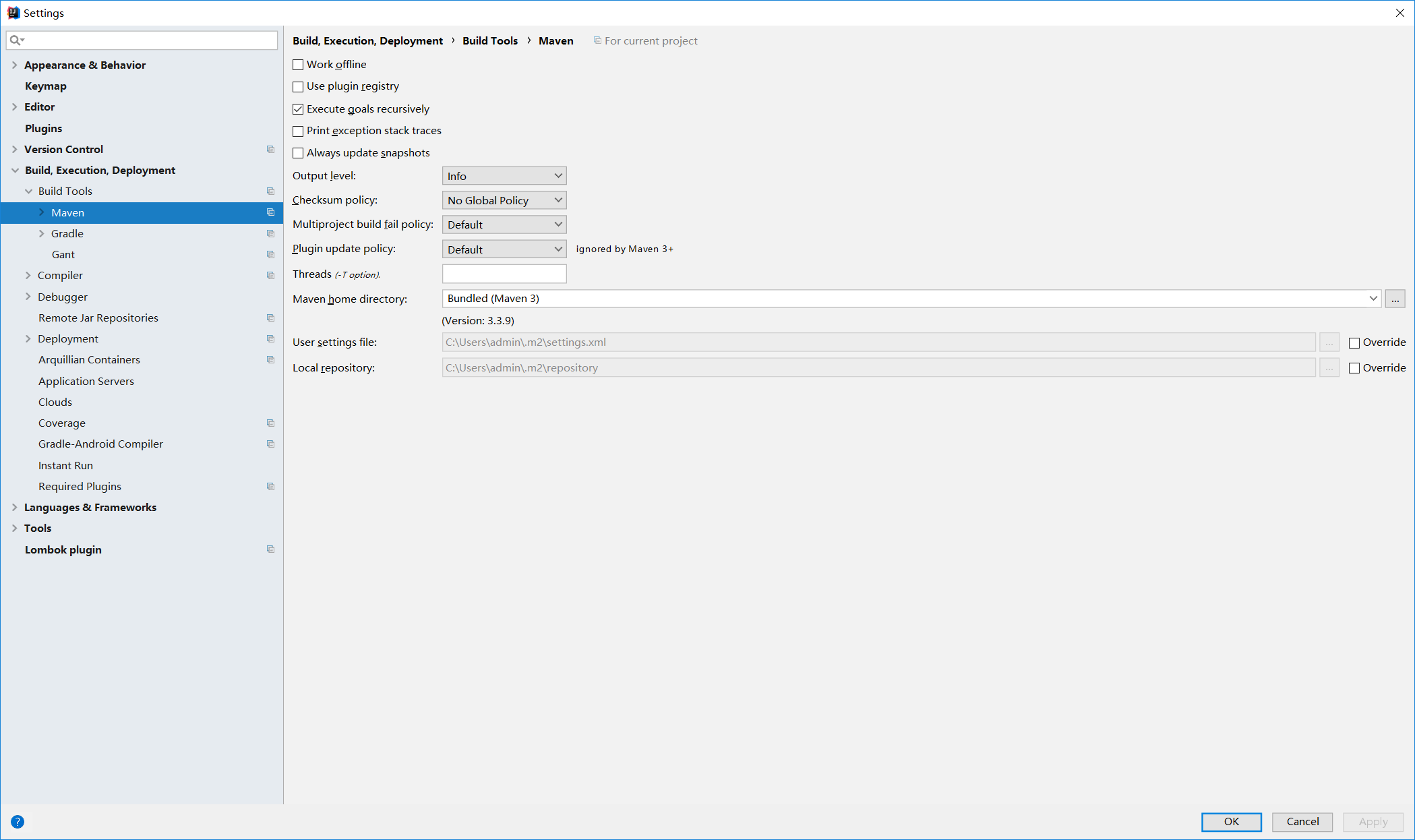Click the project-level icon beside Coverage
This screenshot has width=1415, height=840.
coord(270,423)
